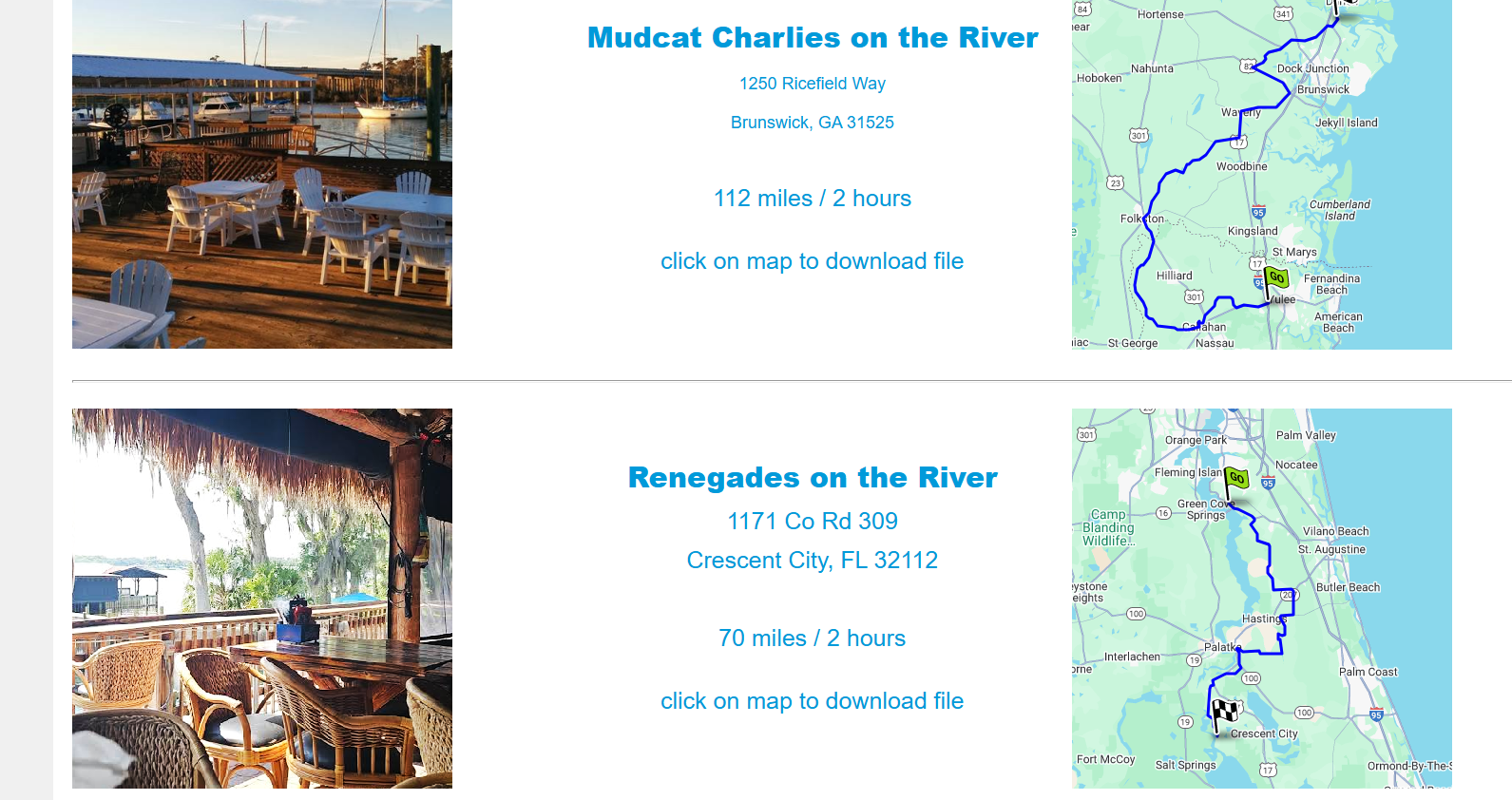1512x800 pixels.
Task: Click the Jekyll Island label on map
Action: click(1347, 123)
